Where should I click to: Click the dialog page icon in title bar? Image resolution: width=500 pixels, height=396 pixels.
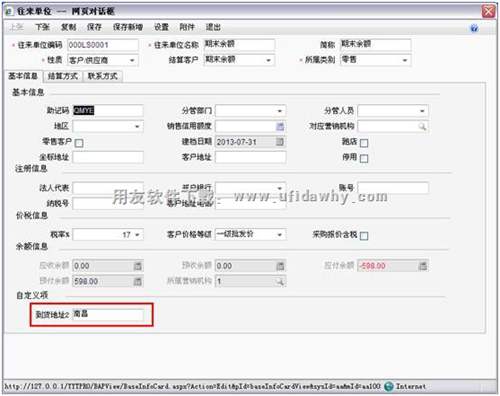click(x=9, y=11)
